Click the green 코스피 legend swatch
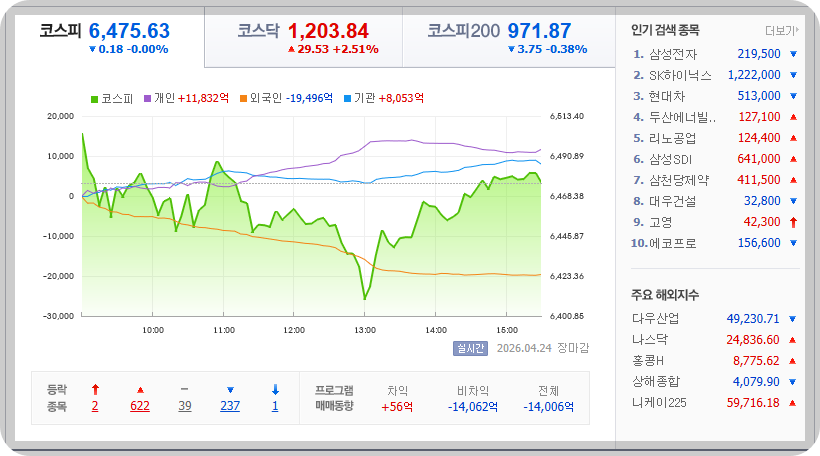The width and height of the screenshot is (820, 456). [95, 99]
